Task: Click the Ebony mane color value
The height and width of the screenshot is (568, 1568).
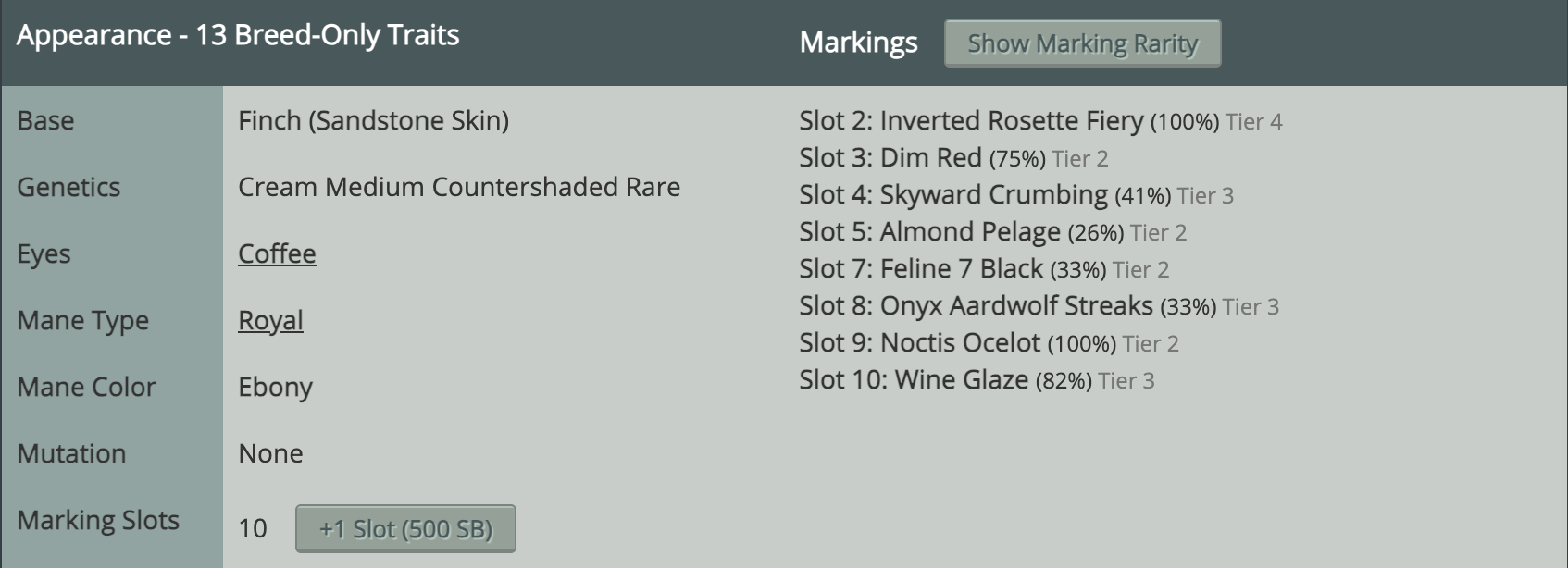Action: (275, 387)
